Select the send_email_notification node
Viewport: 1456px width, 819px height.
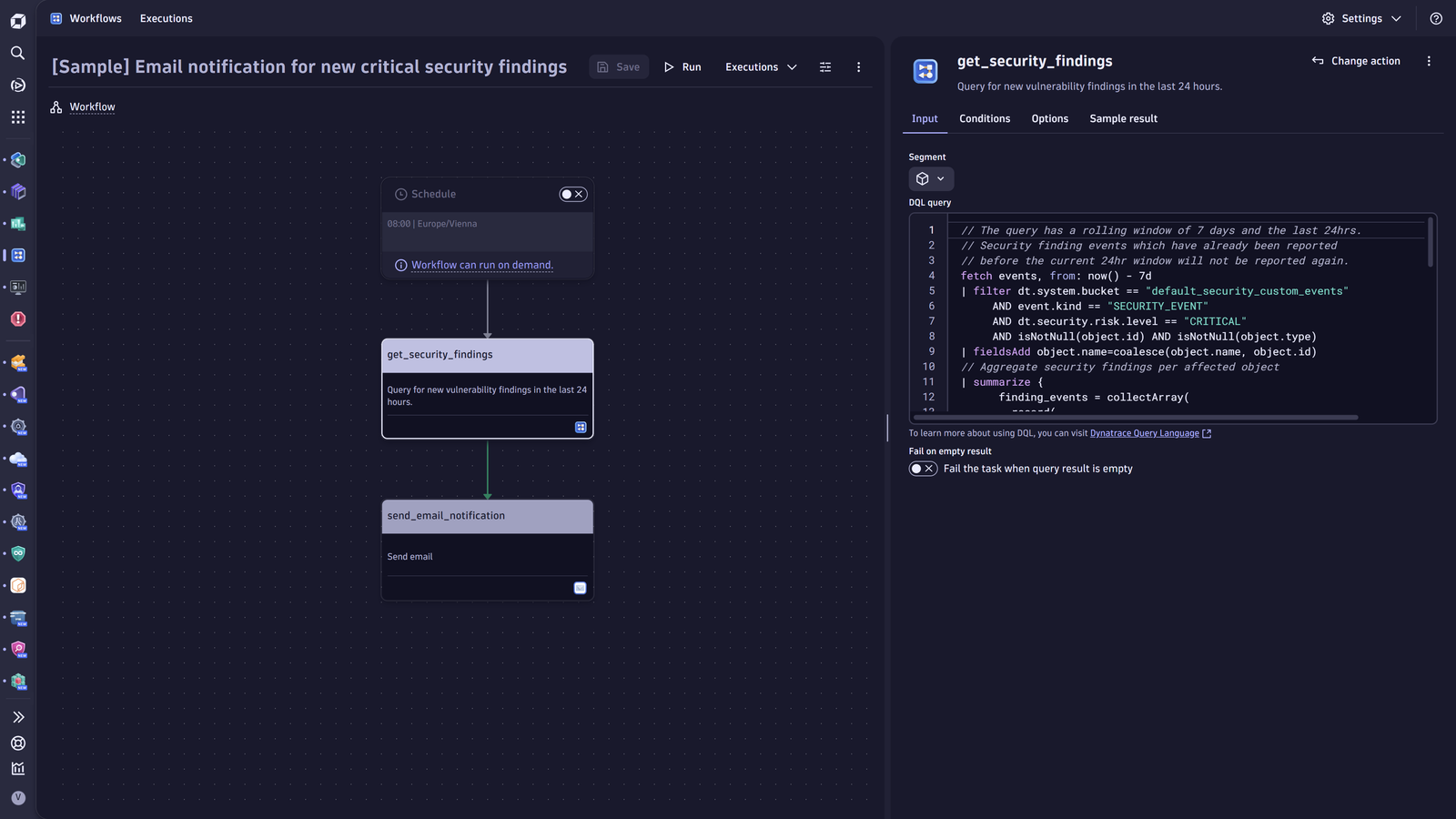488,550
